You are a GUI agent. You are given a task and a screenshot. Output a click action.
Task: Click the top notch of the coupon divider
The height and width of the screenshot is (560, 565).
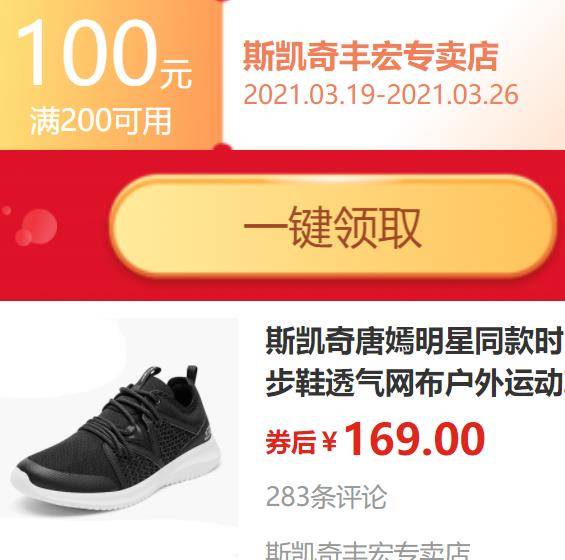tap(224, 1)
